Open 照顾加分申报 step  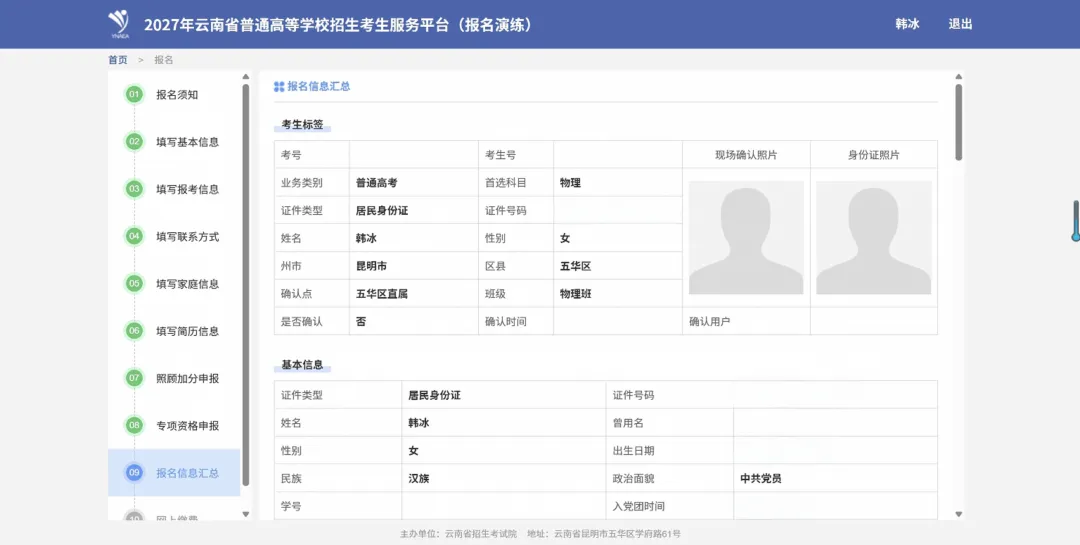(x=187, y=378)
